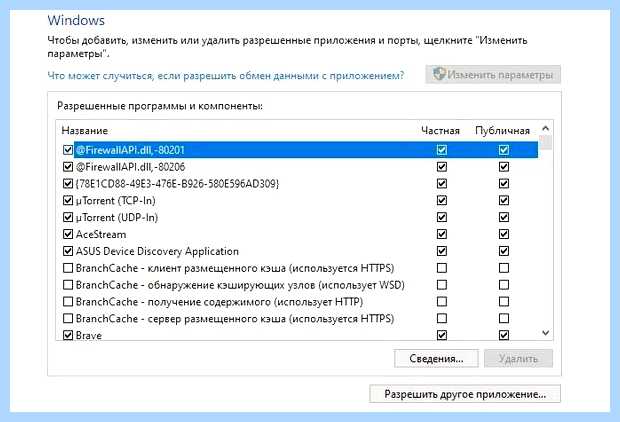Check Частная for BranchCache получение содержимого

[x=442, y=302]
